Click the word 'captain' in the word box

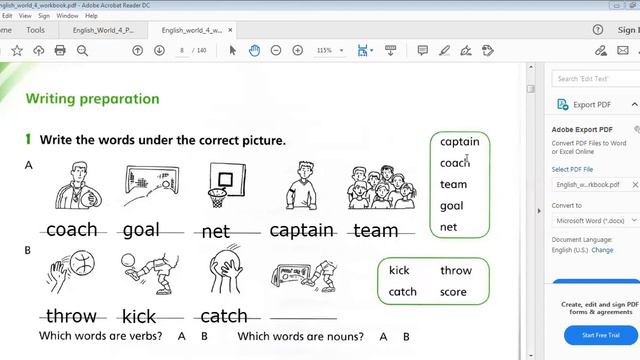pos(460,142)
